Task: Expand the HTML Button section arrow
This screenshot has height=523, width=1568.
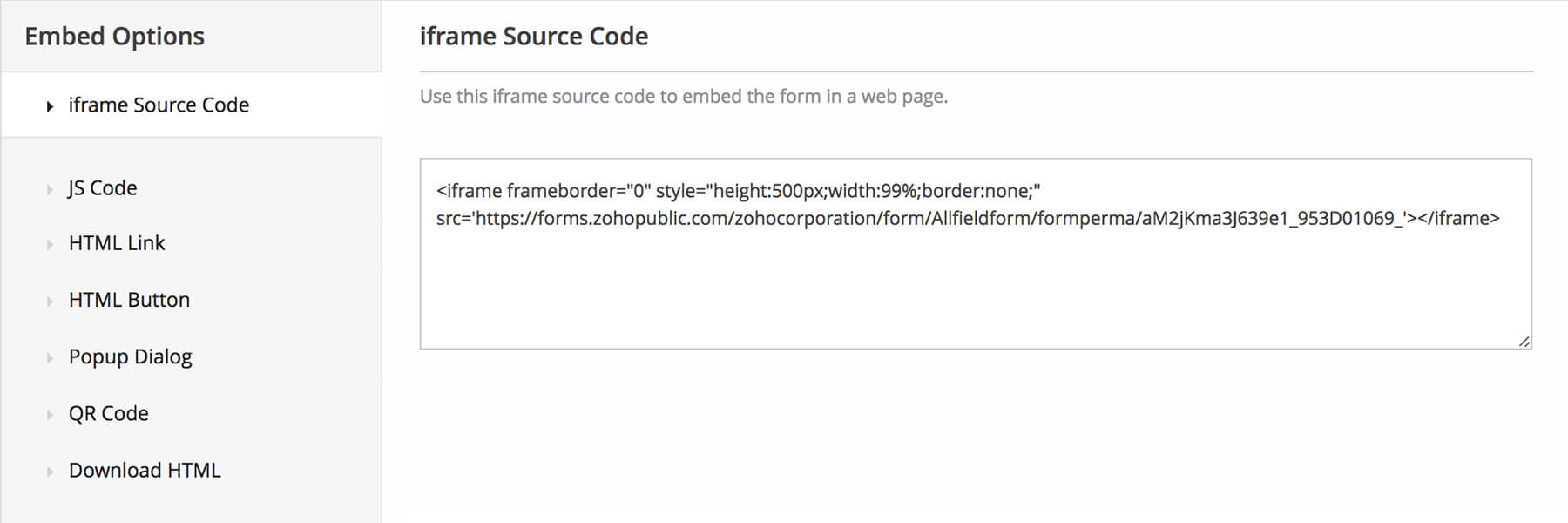Action: 50,301
